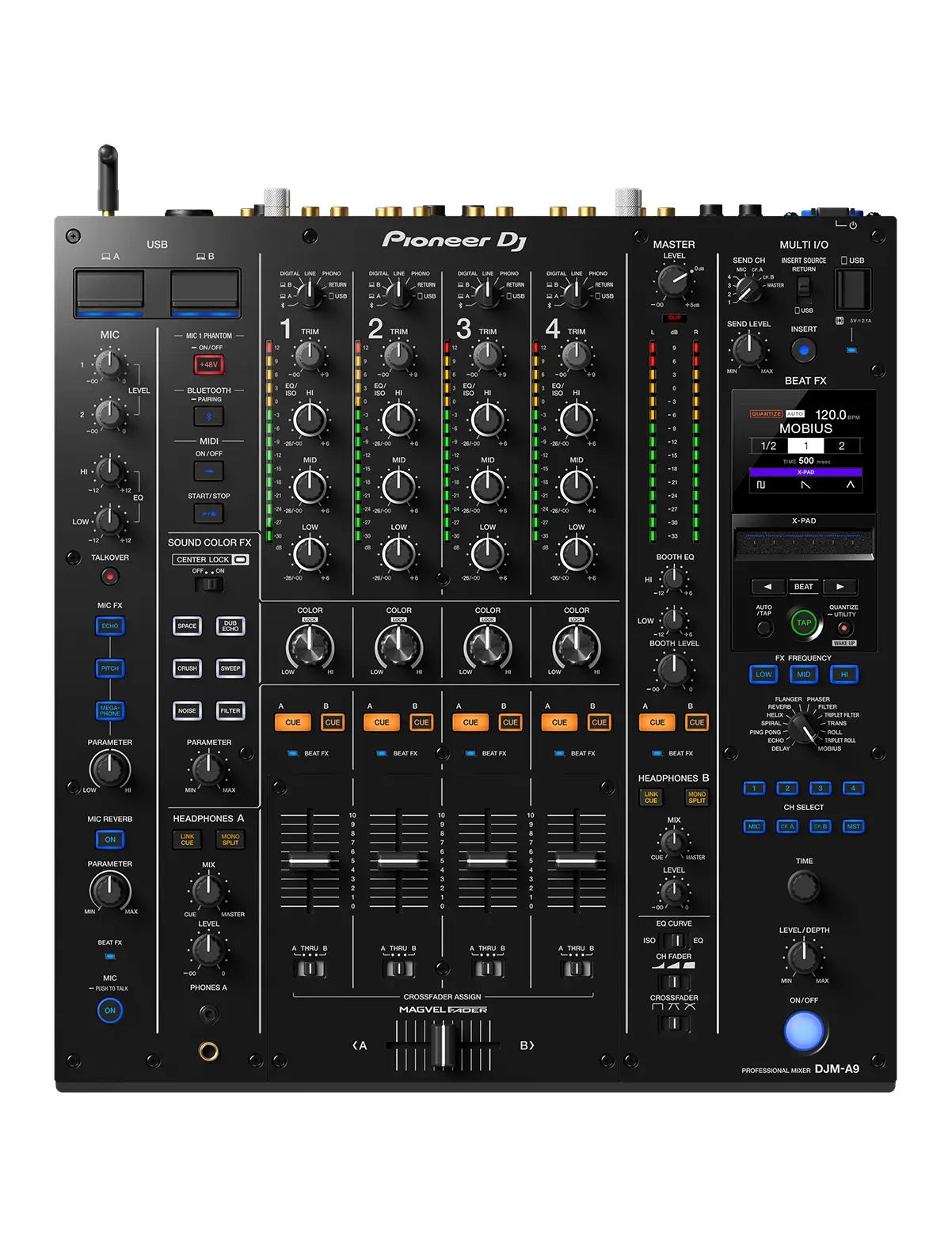Select the SPACE sound color effect
The image size is (952, 1237).
187,626
